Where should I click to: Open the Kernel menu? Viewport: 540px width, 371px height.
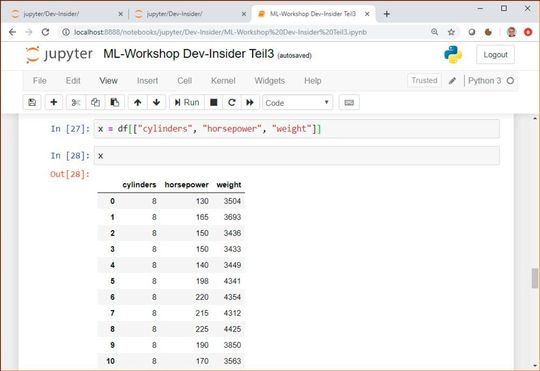click(x=223, y=81)
